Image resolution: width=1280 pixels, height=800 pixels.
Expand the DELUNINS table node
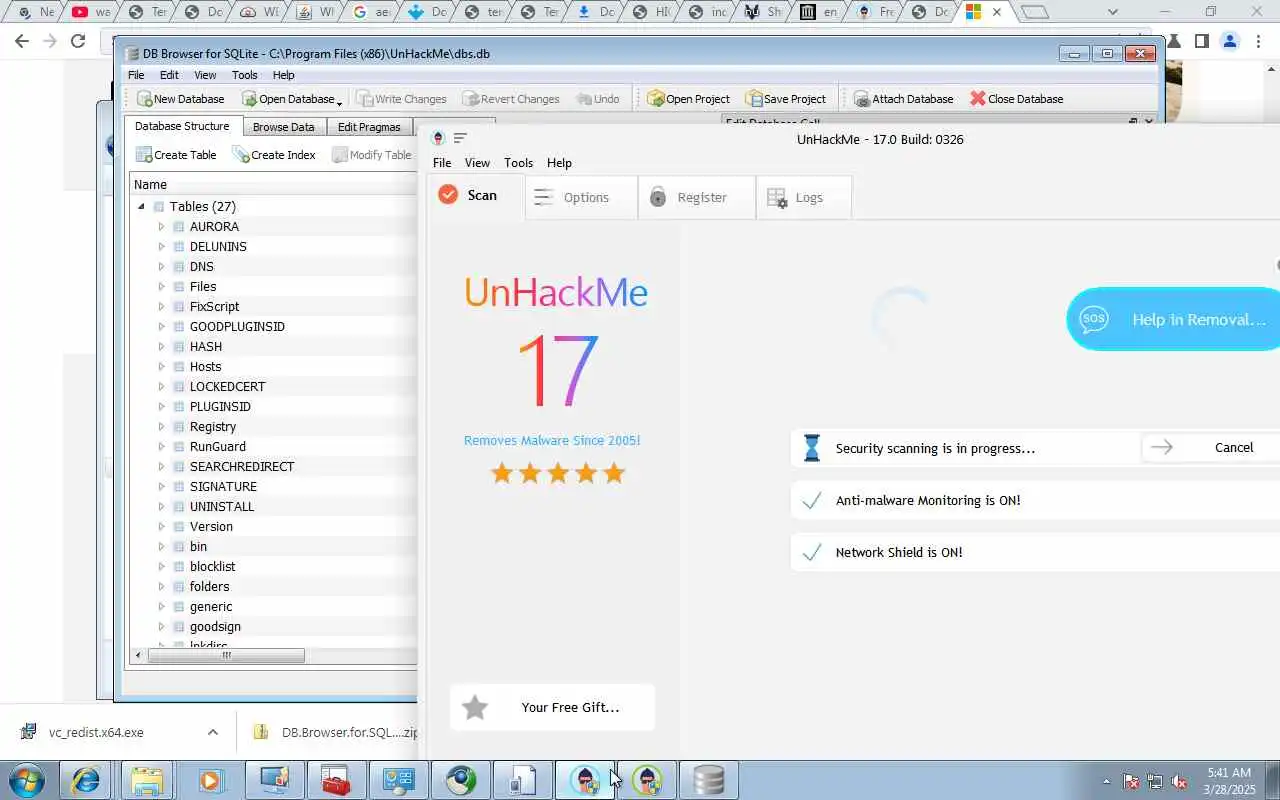tap(161, 247)
